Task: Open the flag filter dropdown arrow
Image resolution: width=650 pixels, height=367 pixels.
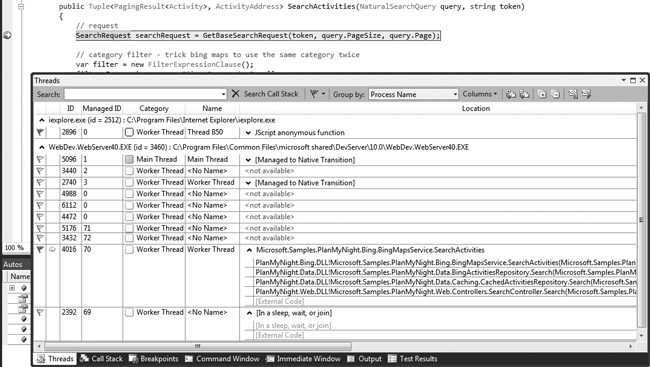Action: coord(323,94)
